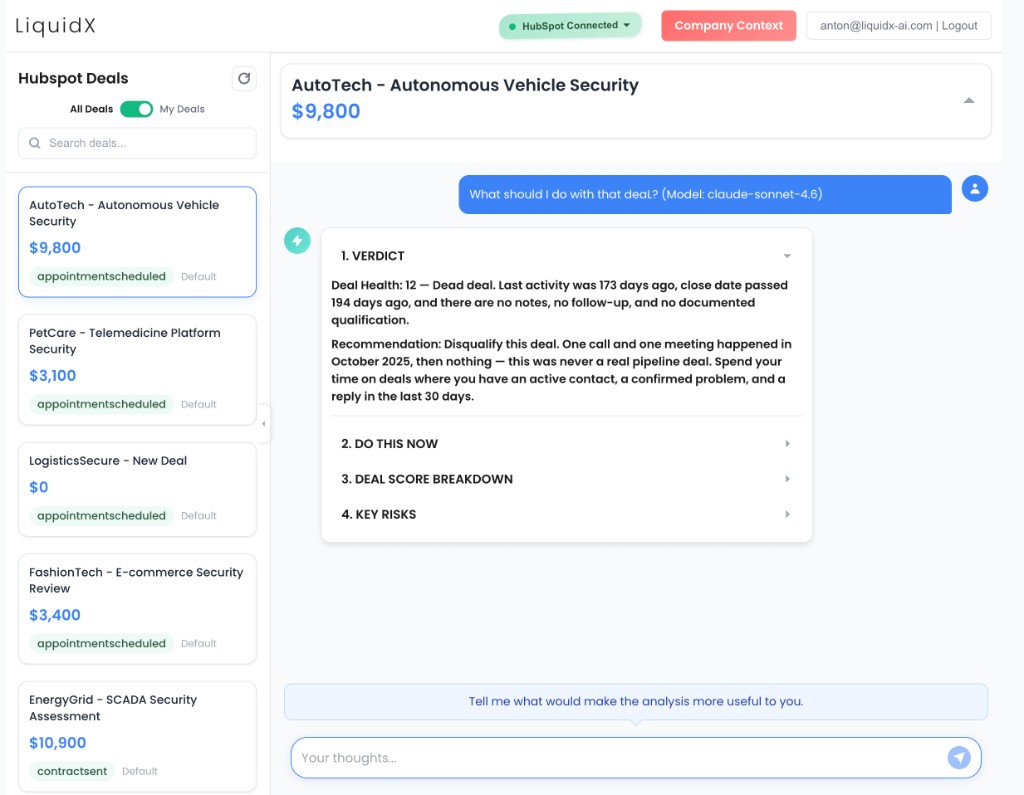The image size is (1024, 795).
Task: Click the sparkle AI assistant icon beside the verdict
Action: coord(297,241)
